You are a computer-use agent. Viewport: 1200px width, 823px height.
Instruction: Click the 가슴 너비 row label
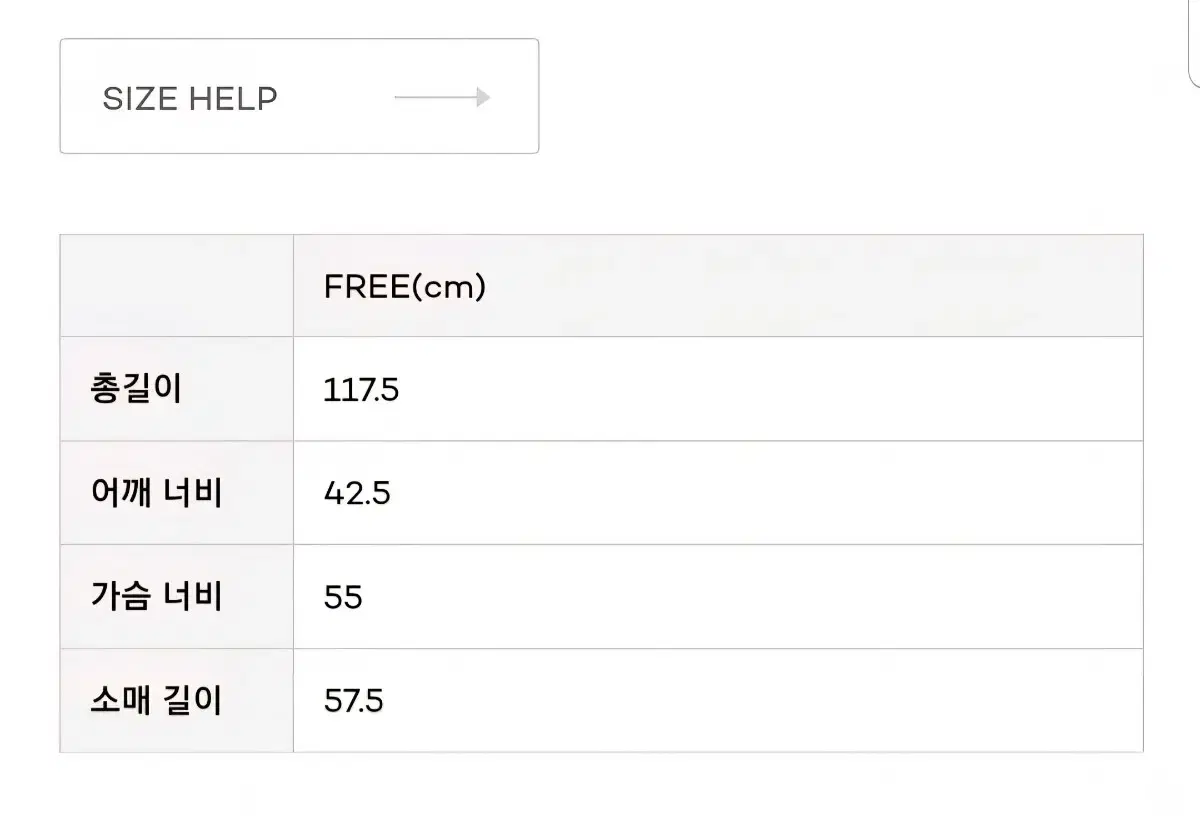tap(155, 597)
